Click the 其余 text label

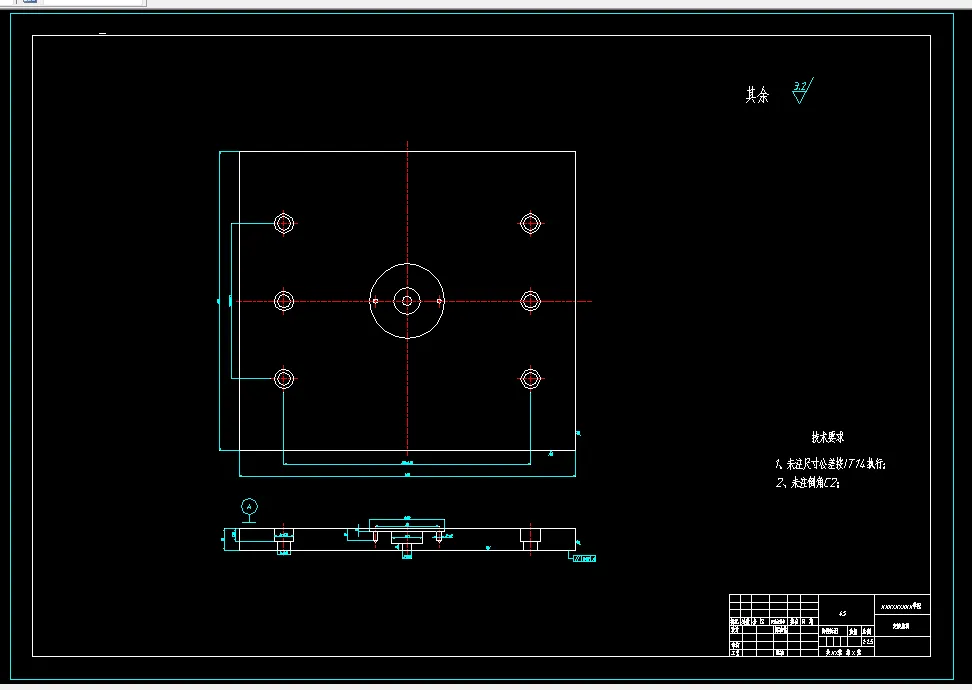coord(757,95)
